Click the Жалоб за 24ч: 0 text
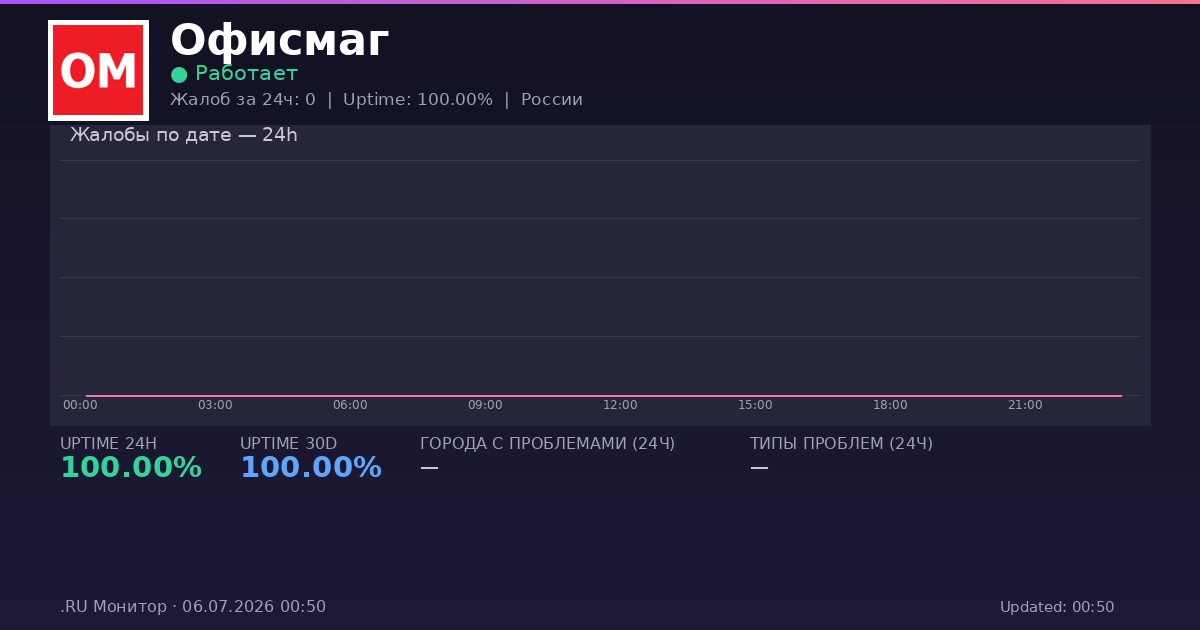Screen dimensions: 1200x630 [243, 100]
